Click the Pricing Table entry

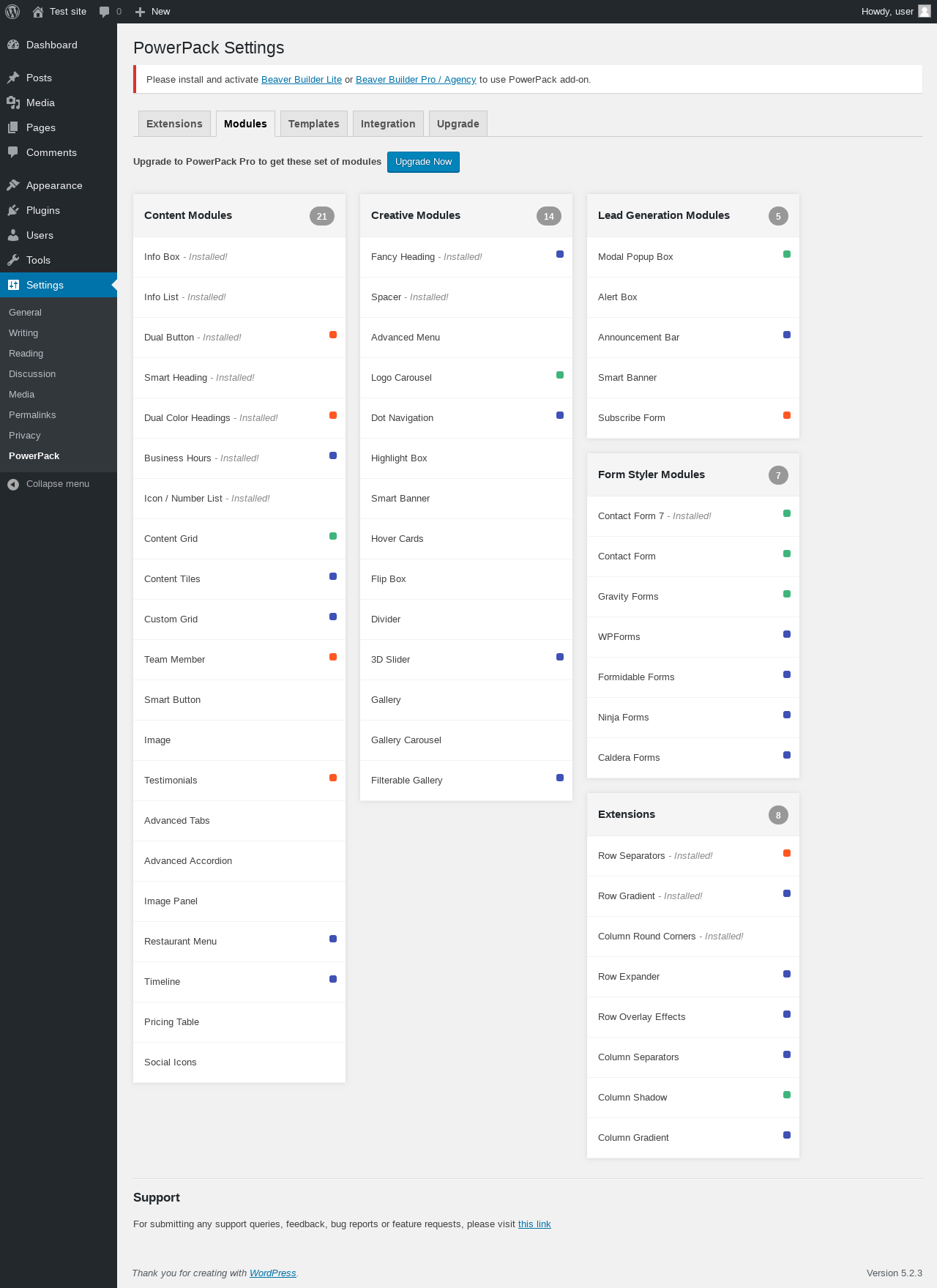[x=239, y=1022]
